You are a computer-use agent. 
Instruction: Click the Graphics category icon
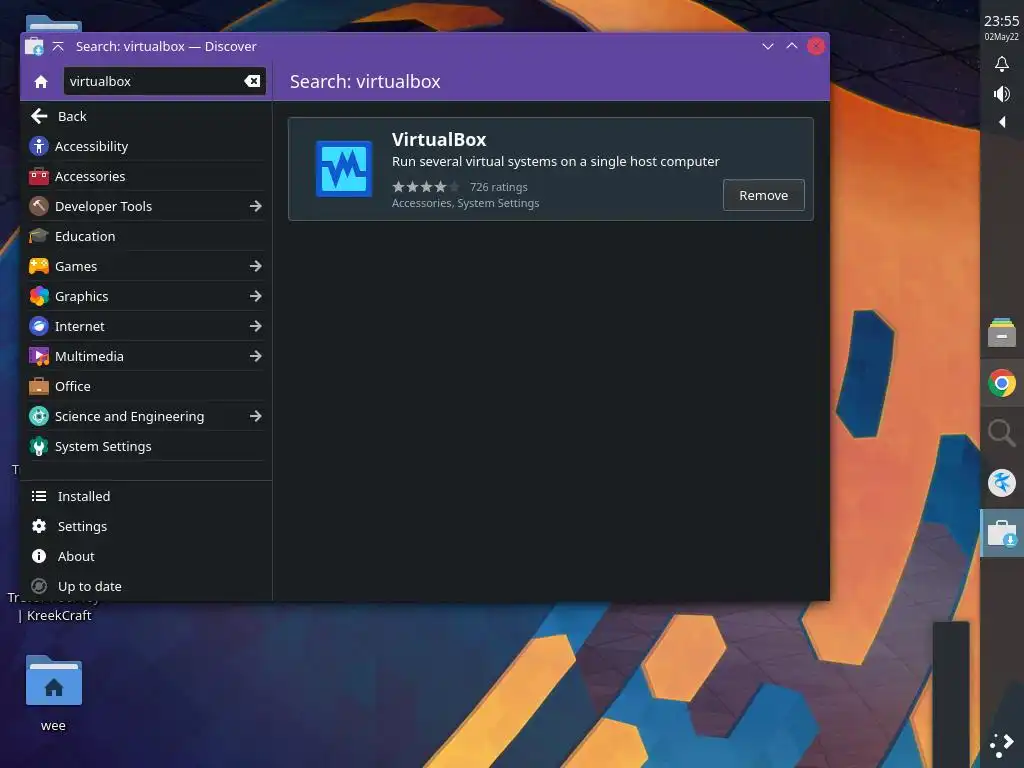click(39, 296)
